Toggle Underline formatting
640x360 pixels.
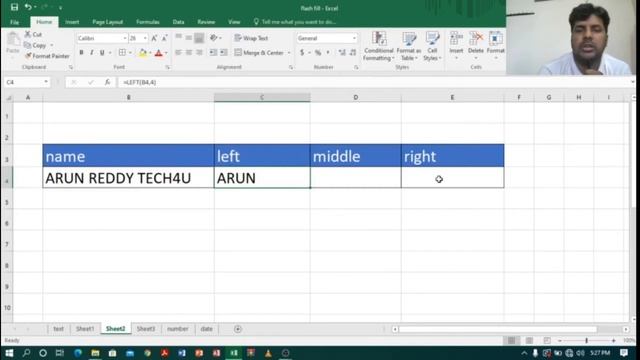pos(102,53)
